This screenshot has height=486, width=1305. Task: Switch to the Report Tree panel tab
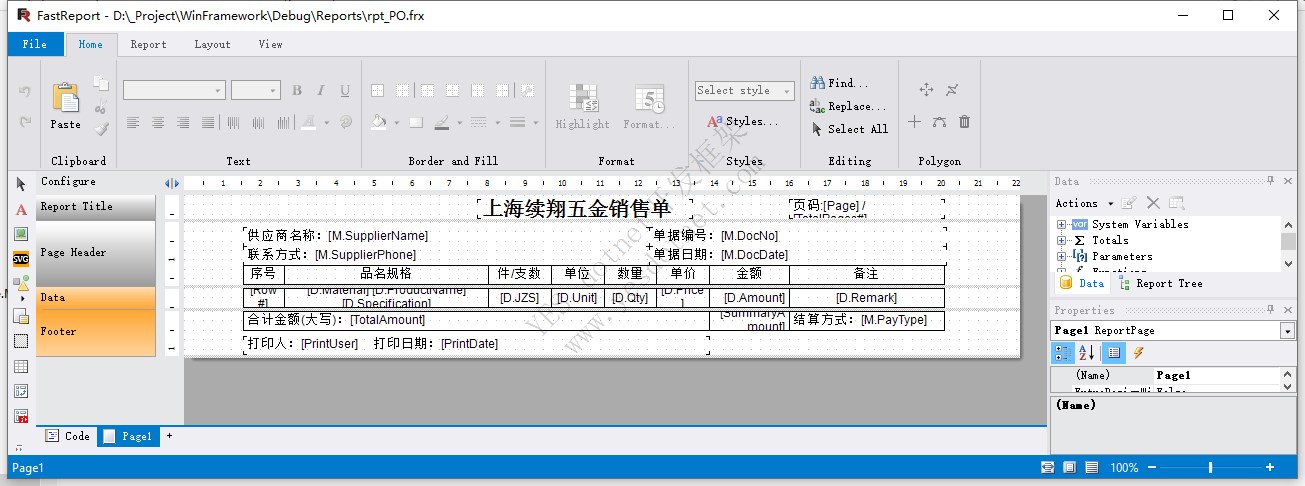pos(1162,283)
